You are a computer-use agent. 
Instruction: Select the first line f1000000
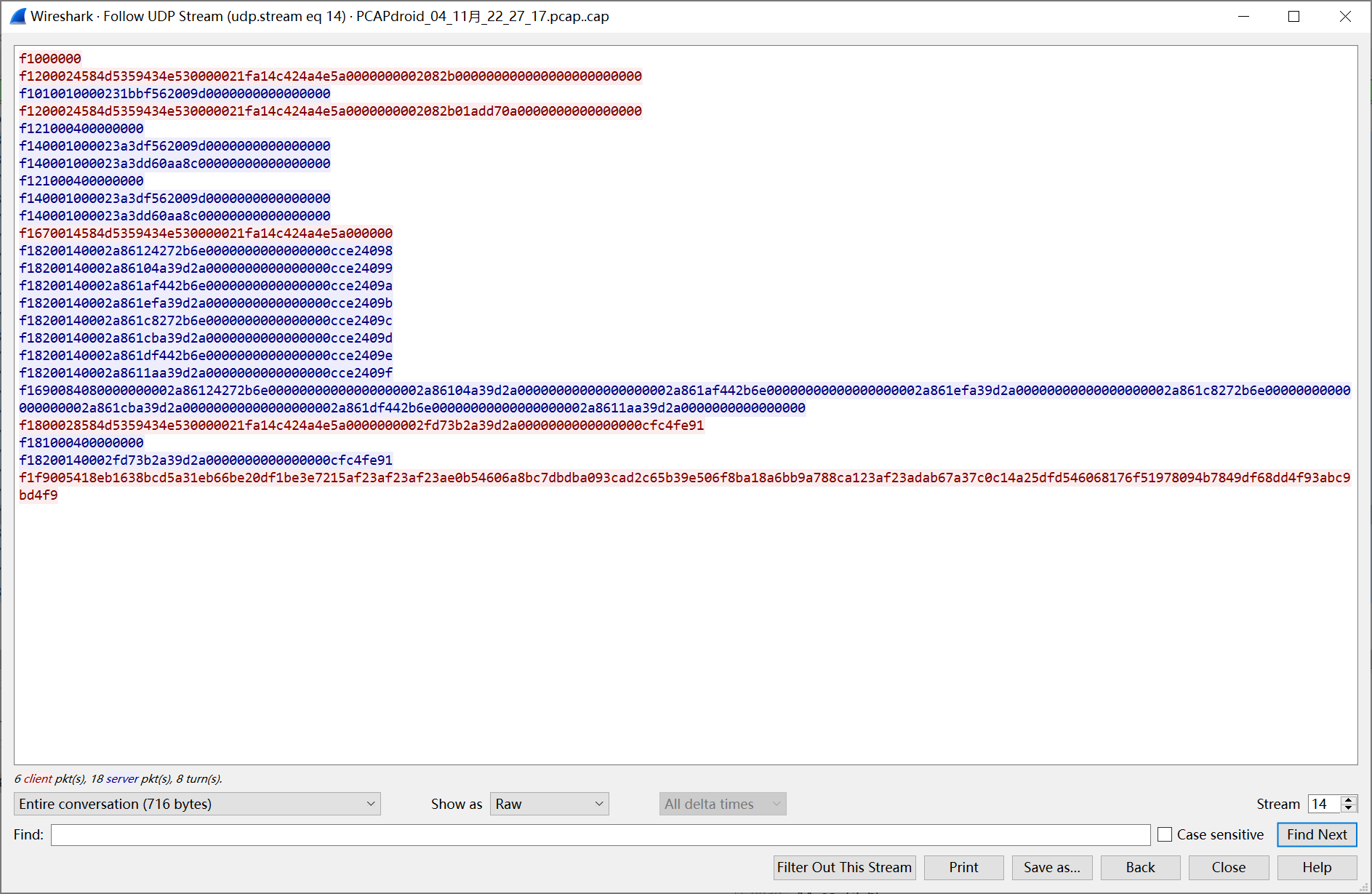pos(50,59)
